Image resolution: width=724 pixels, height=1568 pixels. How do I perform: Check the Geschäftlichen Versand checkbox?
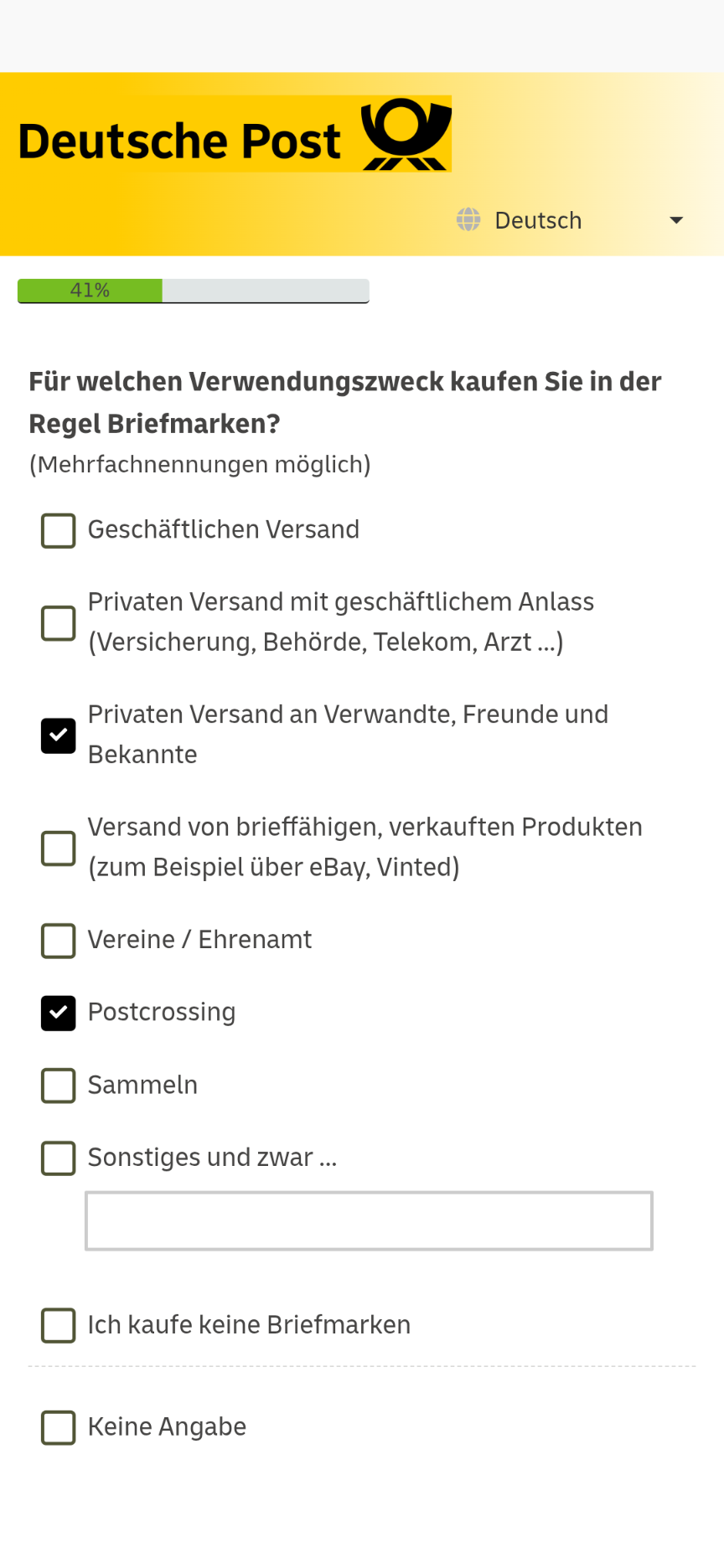pos(59,530)
